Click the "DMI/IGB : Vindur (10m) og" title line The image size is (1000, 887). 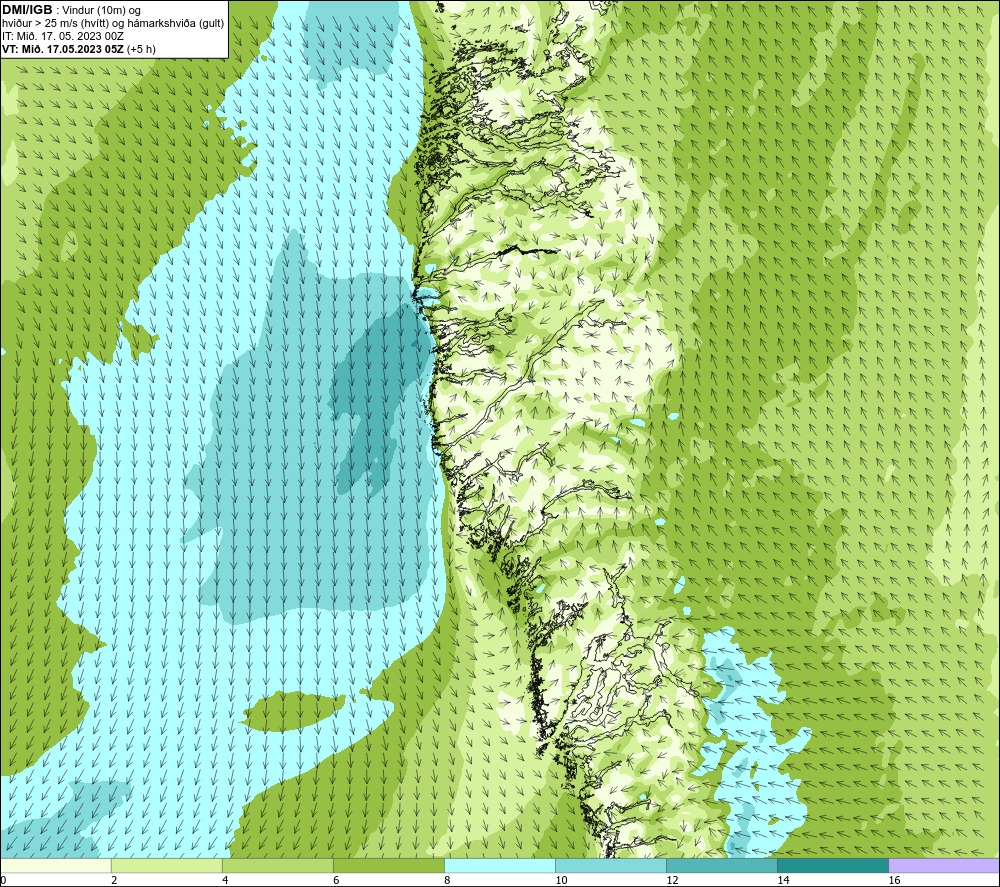coord(71,10)
